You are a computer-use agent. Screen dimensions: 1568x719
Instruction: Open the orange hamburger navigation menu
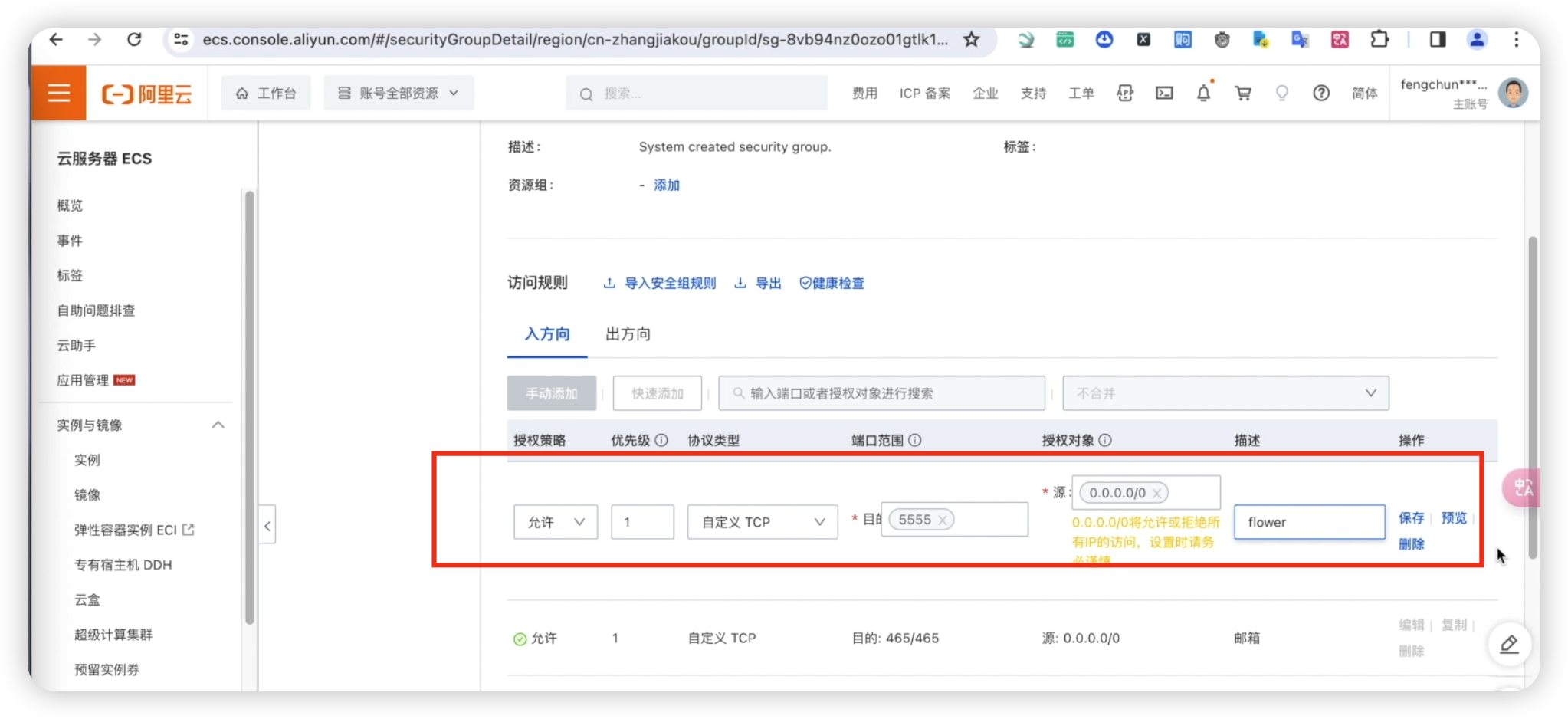coord(59,94)
